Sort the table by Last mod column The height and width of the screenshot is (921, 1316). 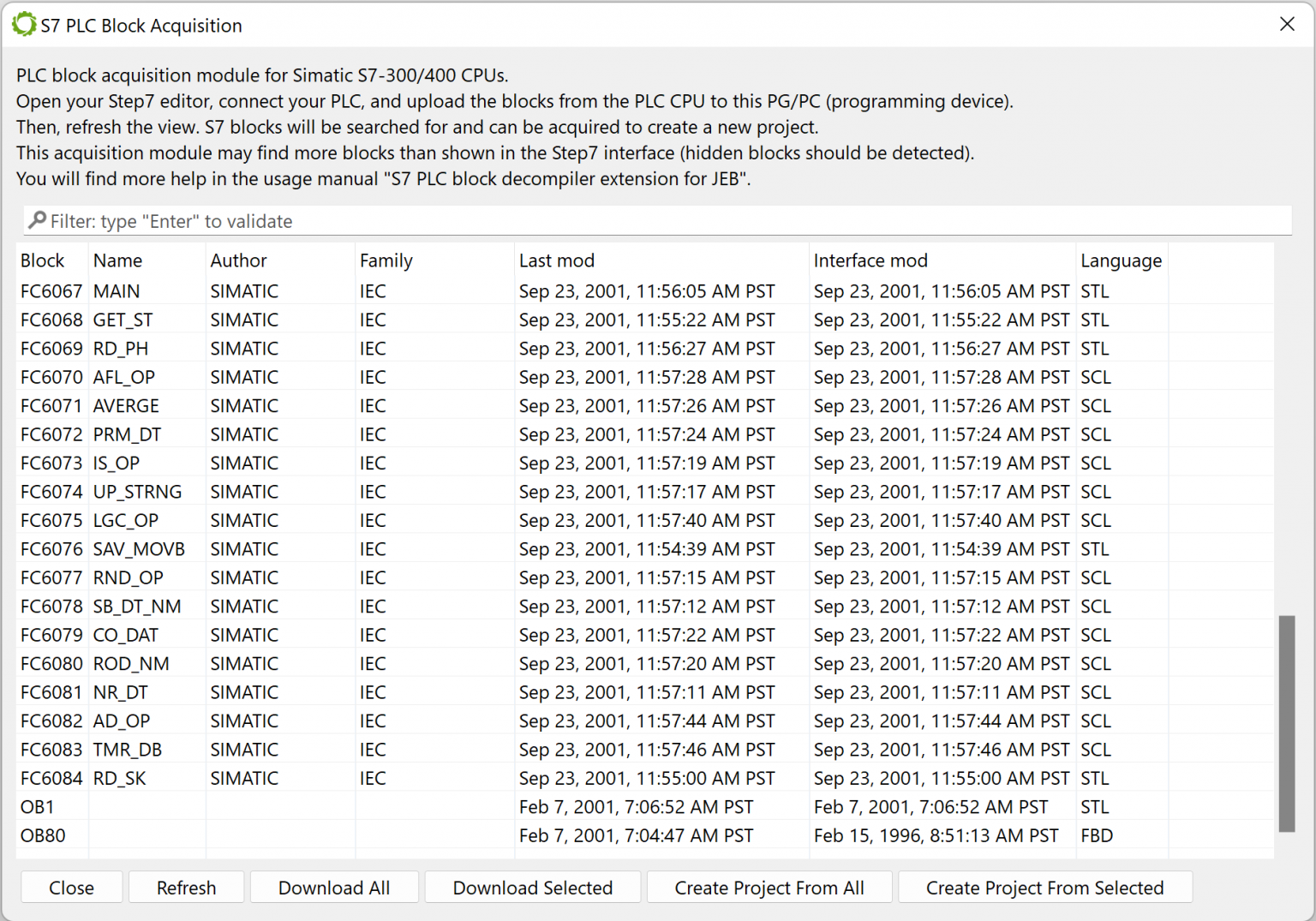[555, 260]
